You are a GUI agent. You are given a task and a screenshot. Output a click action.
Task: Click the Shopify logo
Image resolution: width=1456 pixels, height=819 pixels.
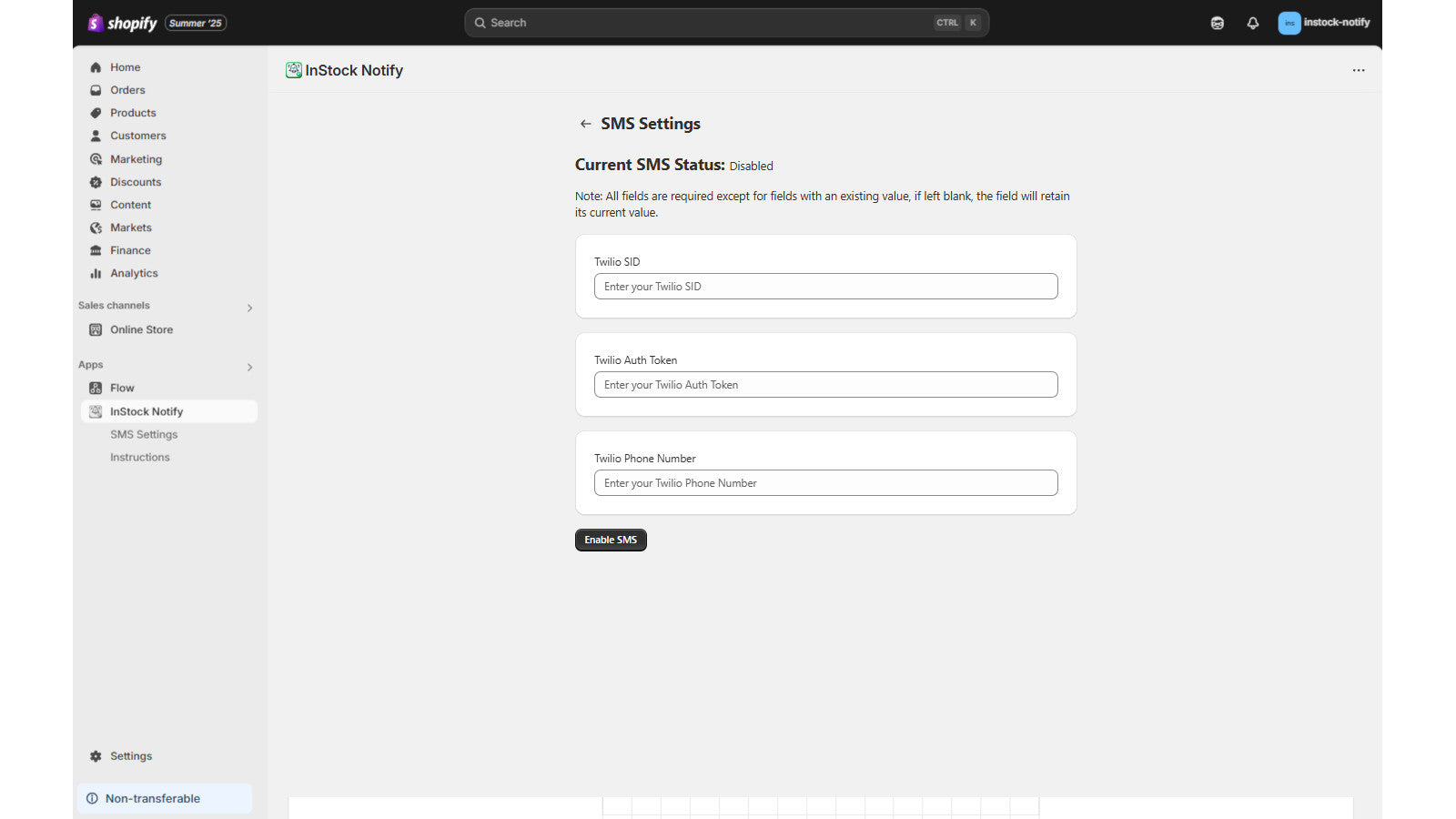tap(122, 23)
